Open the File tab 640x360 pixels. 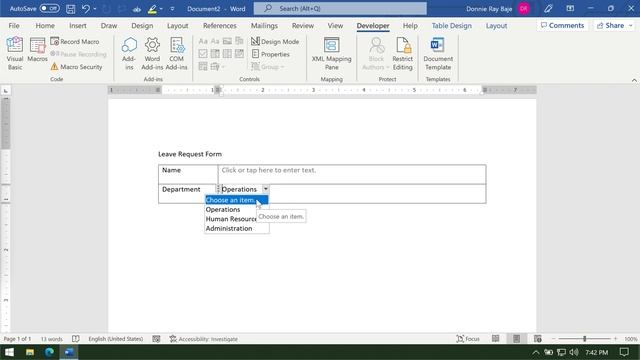14,25
